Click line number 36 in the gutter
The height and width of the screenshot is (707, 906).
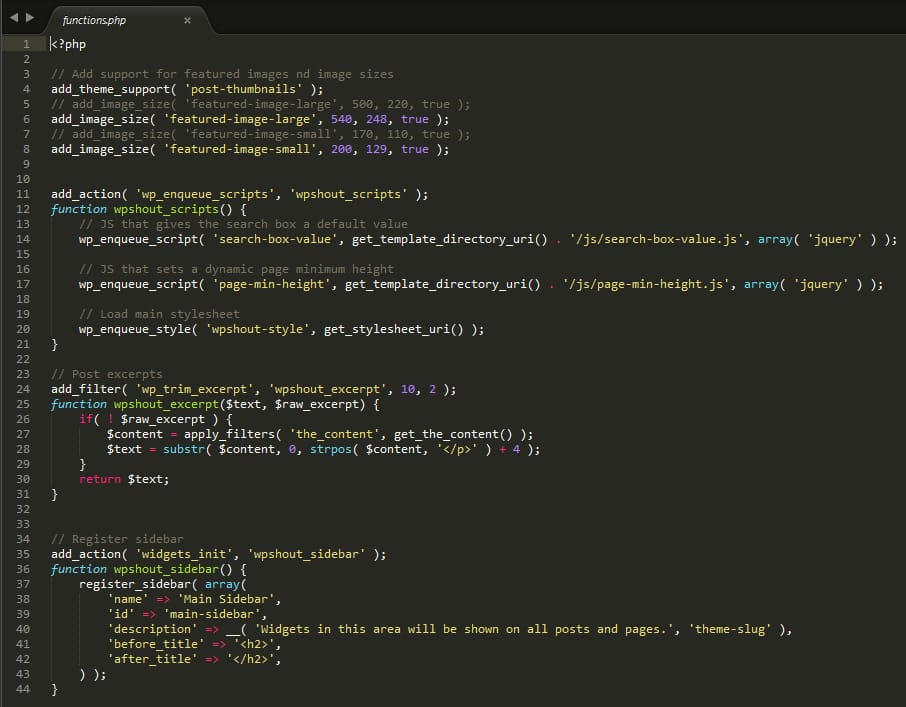[x=24, y=569]
